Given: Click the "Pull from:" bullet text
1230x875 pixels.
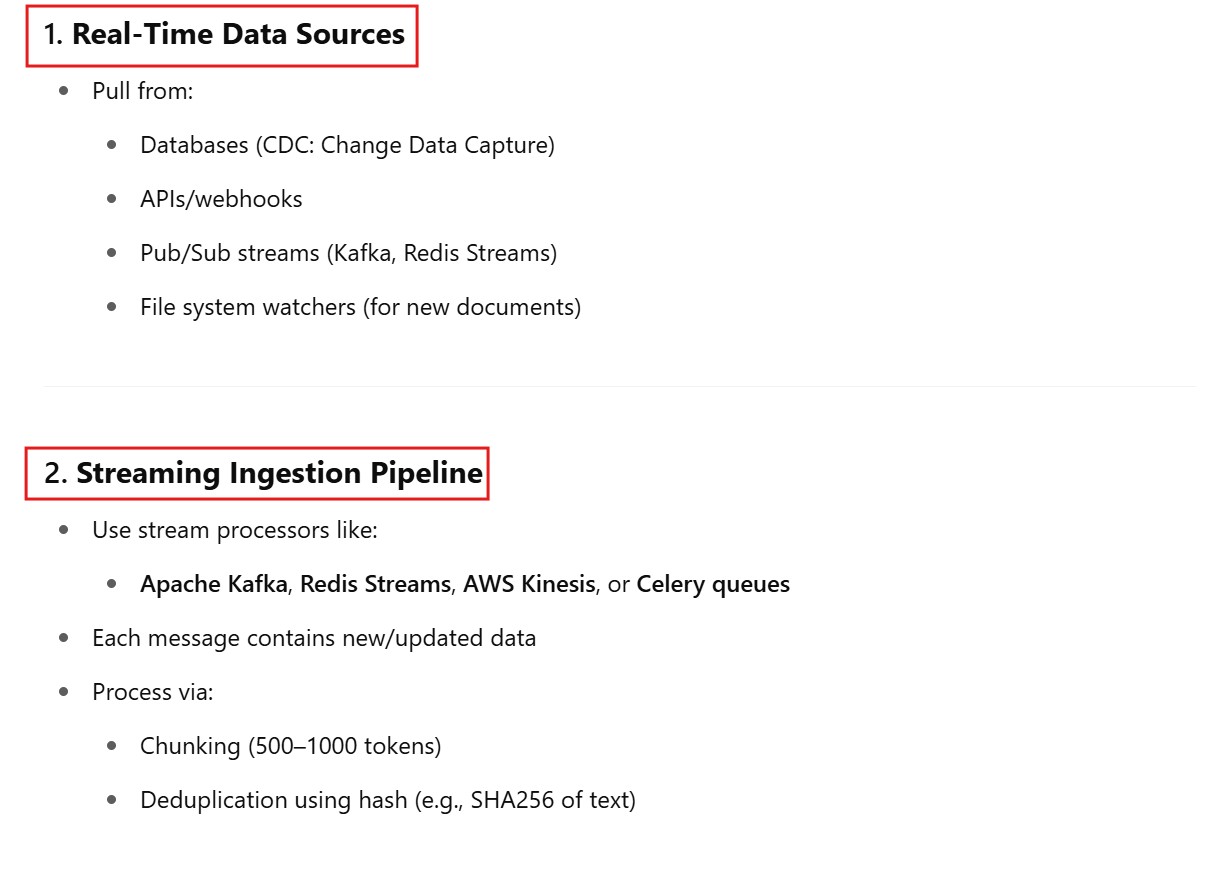Looking at the screenshot, I should pyautogui.click(x=142, y=91).
